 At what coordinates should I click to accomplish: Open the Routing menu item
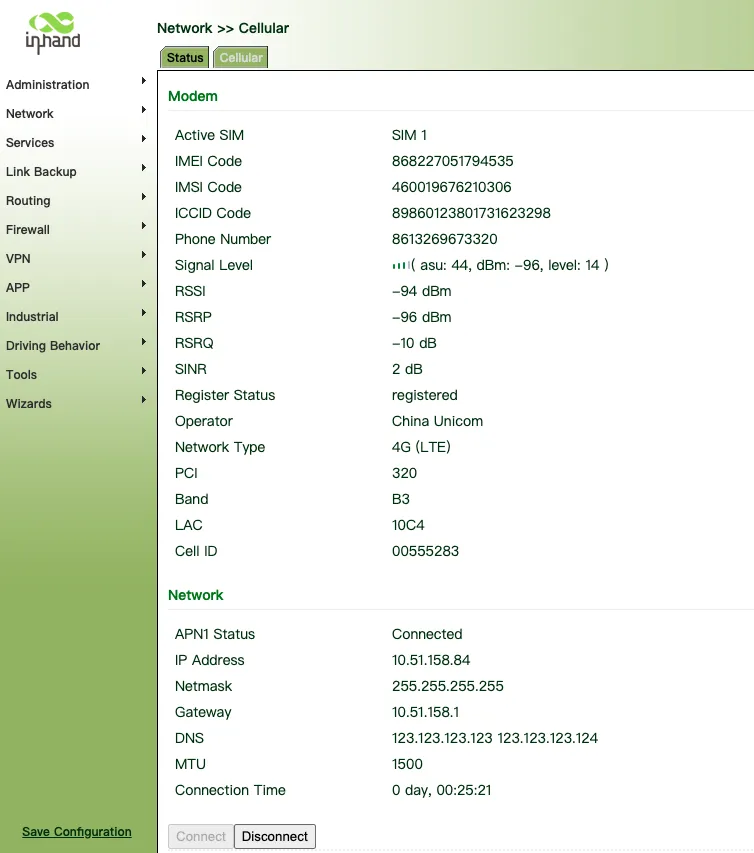pyautogui.click(x=28, y=201)
